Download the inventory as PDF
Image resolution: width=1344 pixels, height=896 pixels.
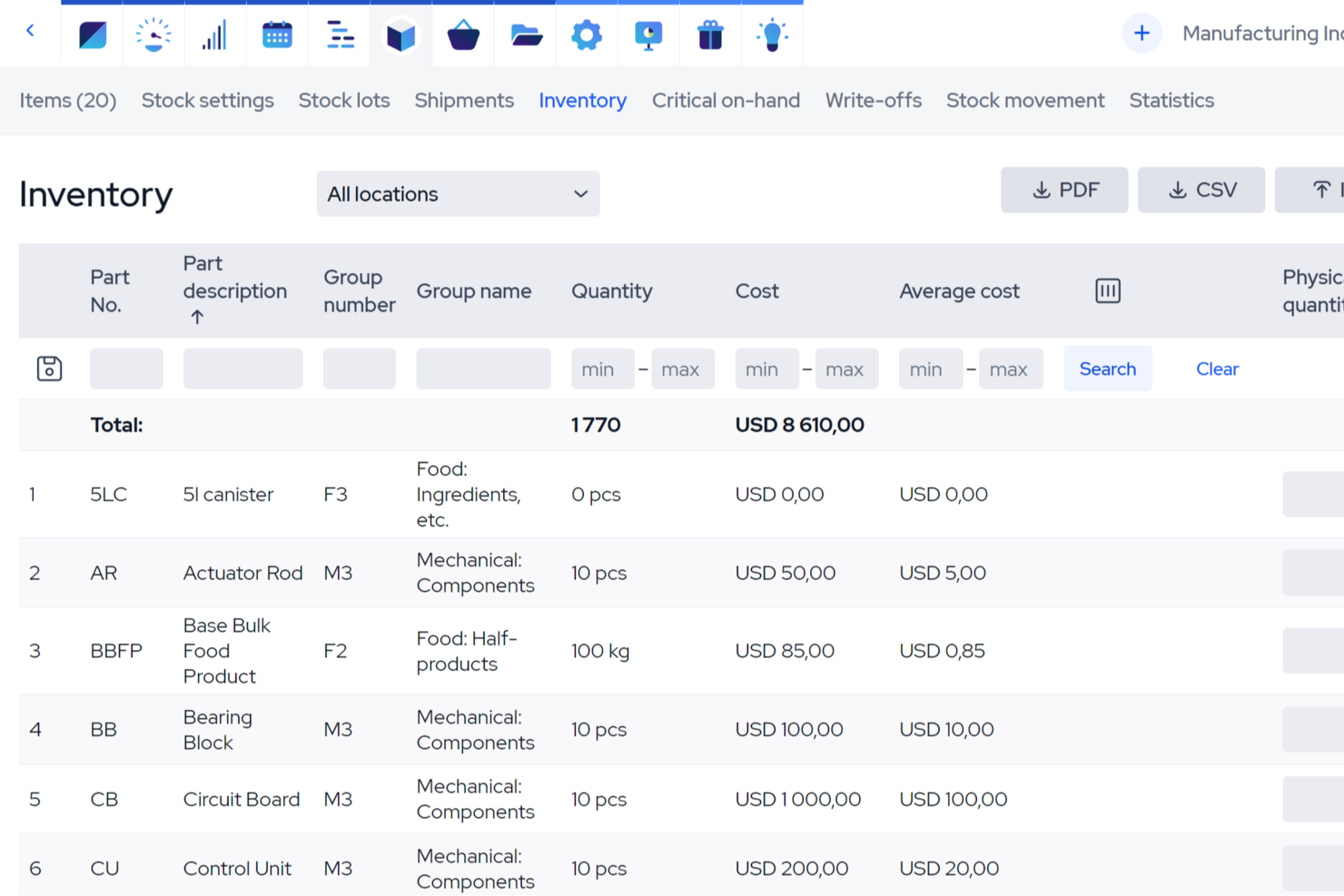pos(1064,190)
